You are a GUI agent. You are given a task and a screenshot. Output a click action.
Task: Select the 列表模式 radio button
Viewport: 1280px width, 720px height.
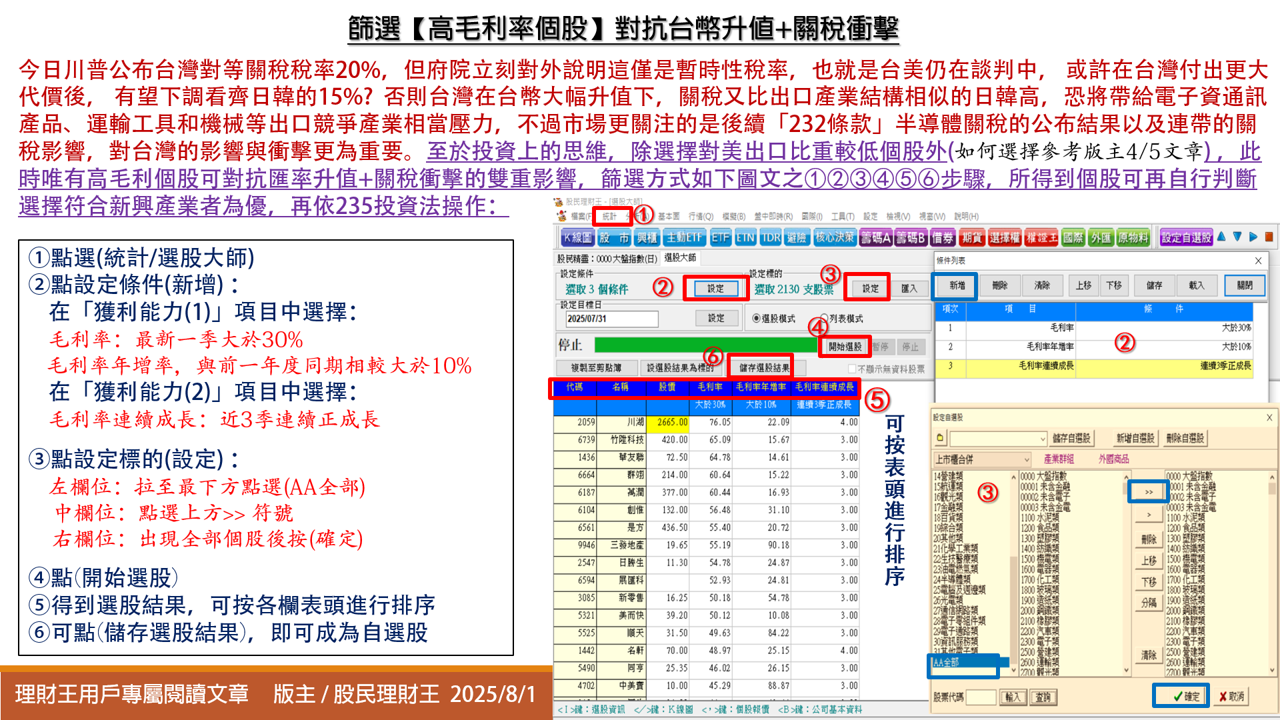(x=825, y=319)
